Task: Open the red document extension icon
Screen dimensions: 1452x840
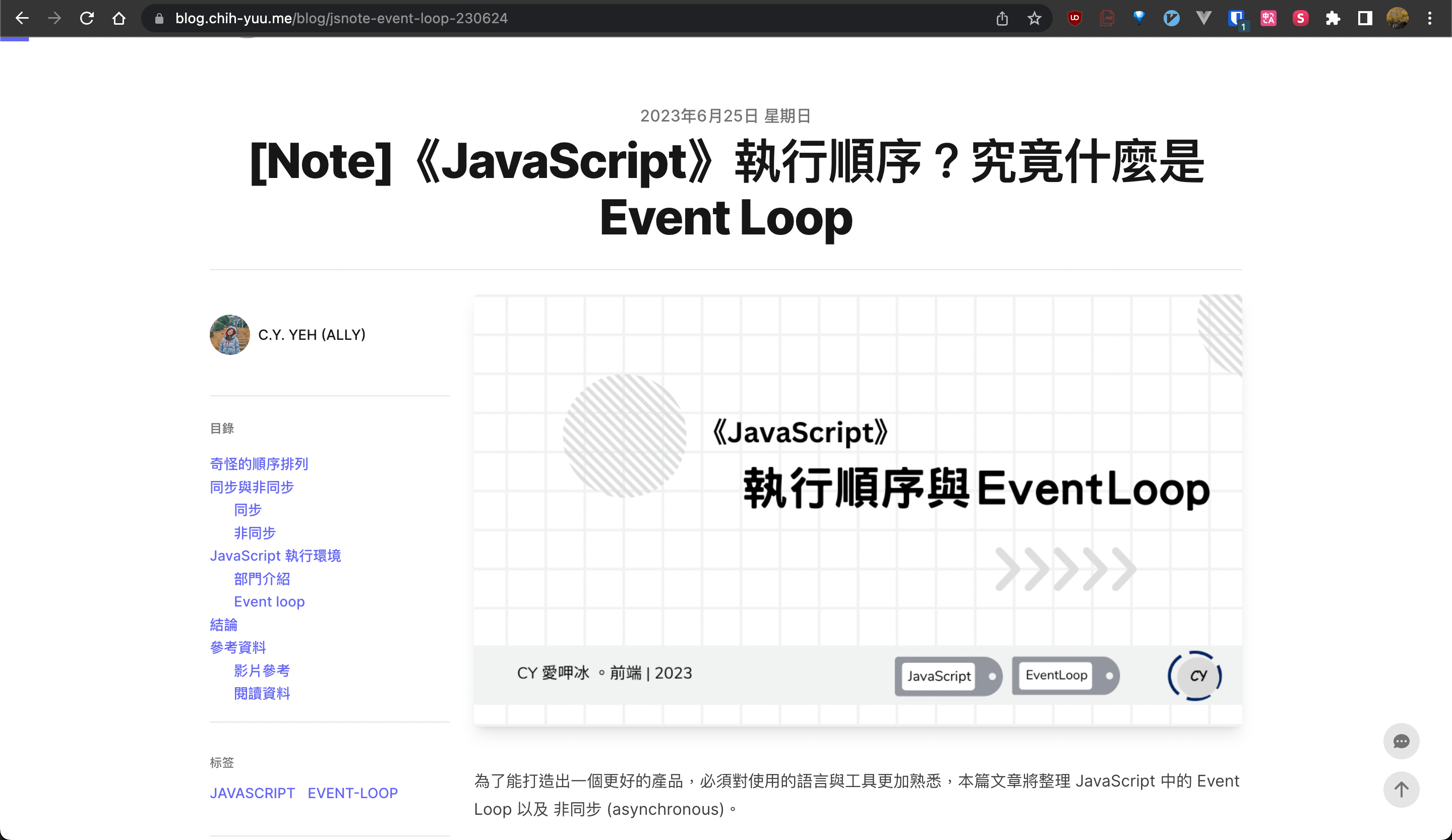Action: [x=1107, y=18]
